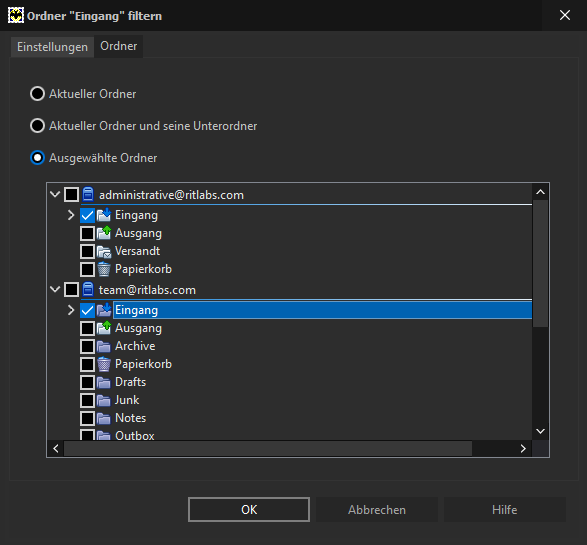The width and height of the screenshot is (587, 545).
Task: Click the Junk folder icon
Action: (x=104, y=400)
